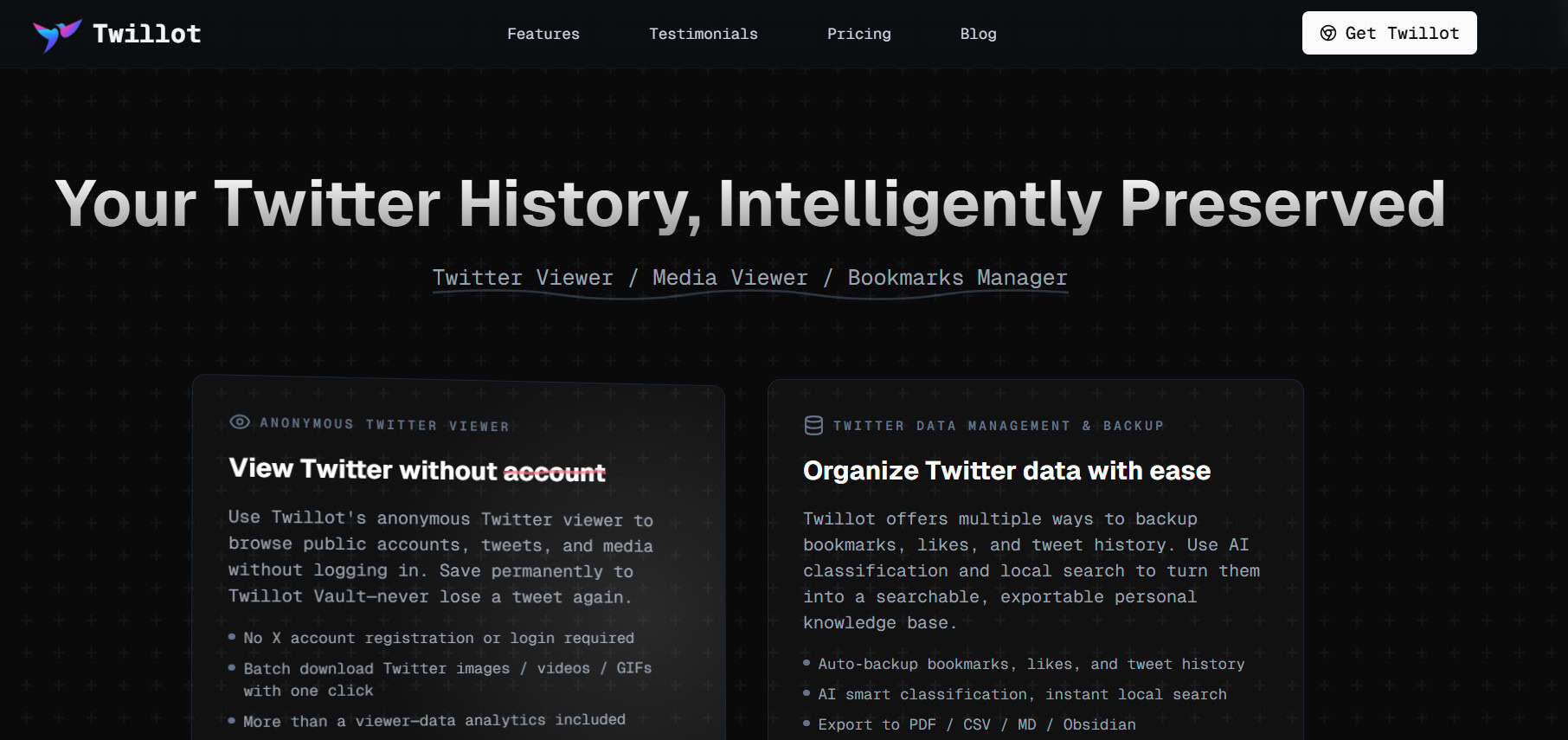This screenshot has height=740, width=1568.
Task: Open the Bookmarks Manager link
Action: [x=956, y=277]
